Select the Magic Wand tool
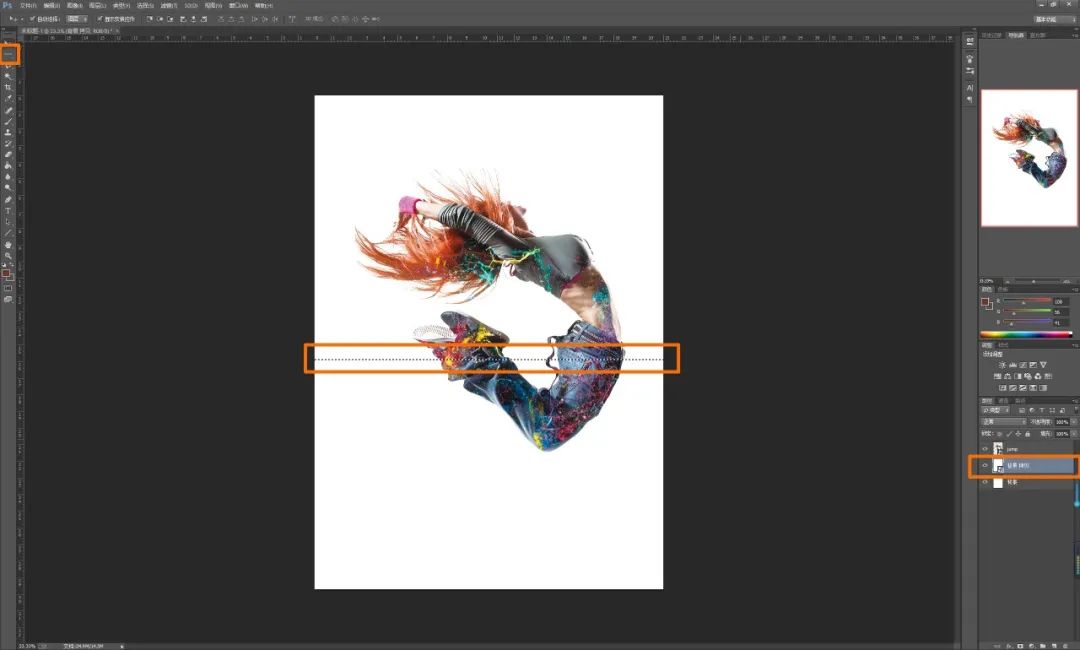 [x=8, y=76]
